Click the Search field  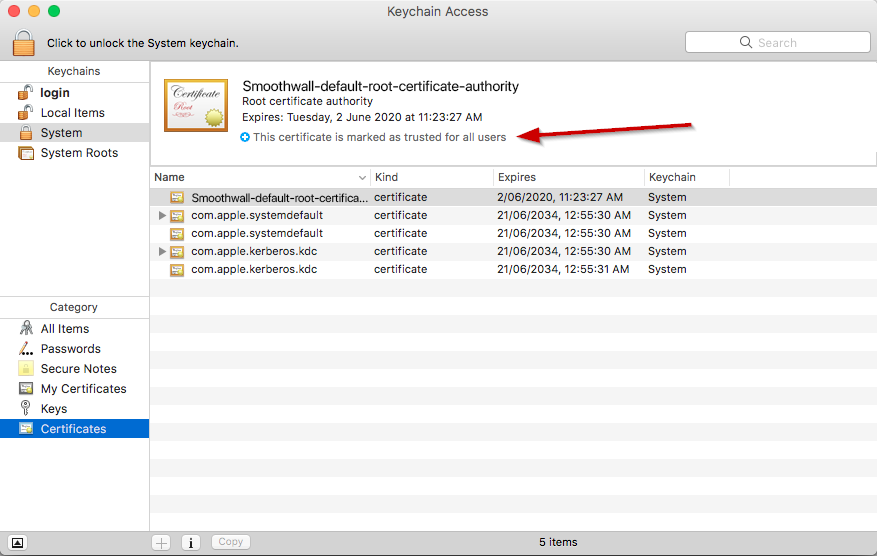(777, 43)
